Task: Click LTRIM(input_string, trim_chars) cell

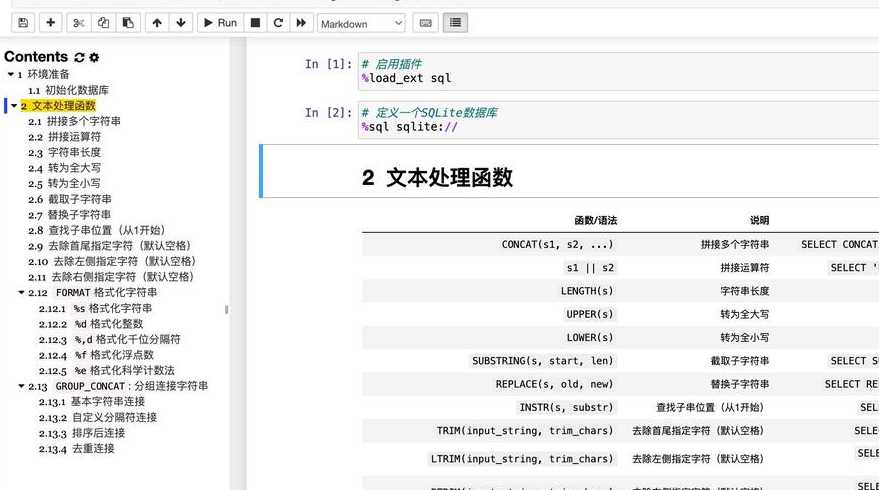Action: [x=522, y=459]
